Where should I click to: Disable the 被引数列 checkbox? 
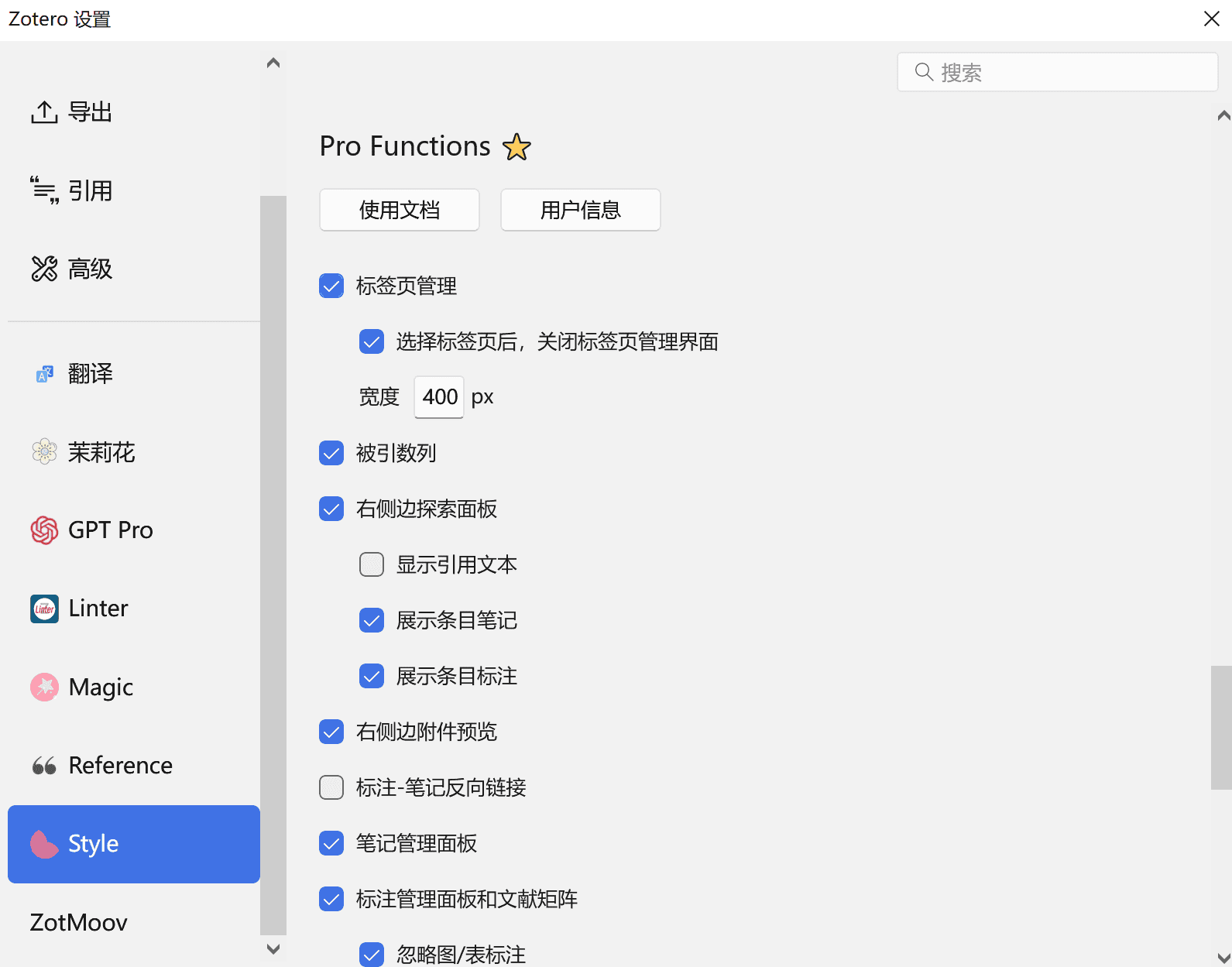click(x=331, y=453)
